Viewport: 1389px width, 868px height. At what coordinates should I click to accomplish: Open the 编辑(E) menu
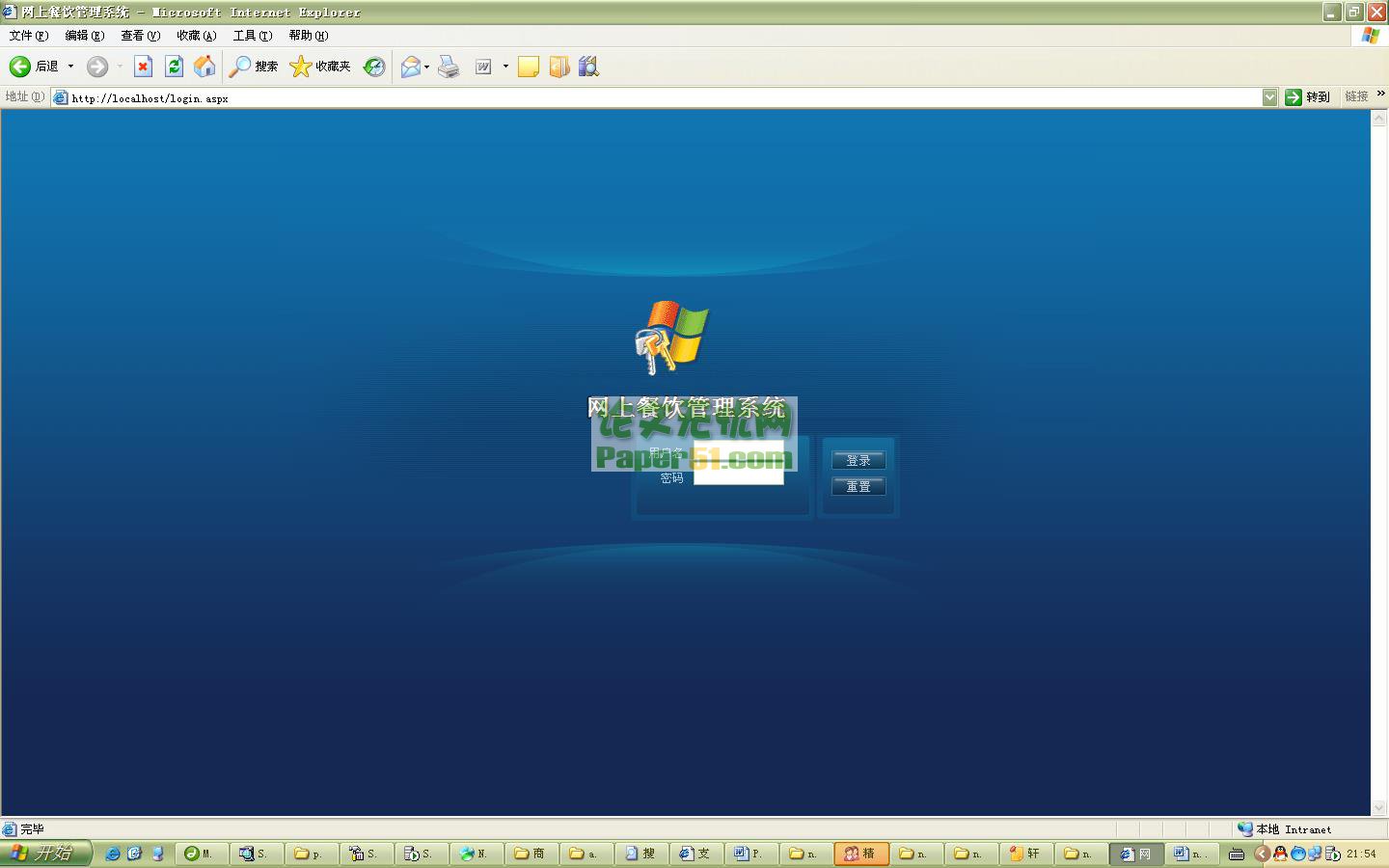click(x=84, y=36)
